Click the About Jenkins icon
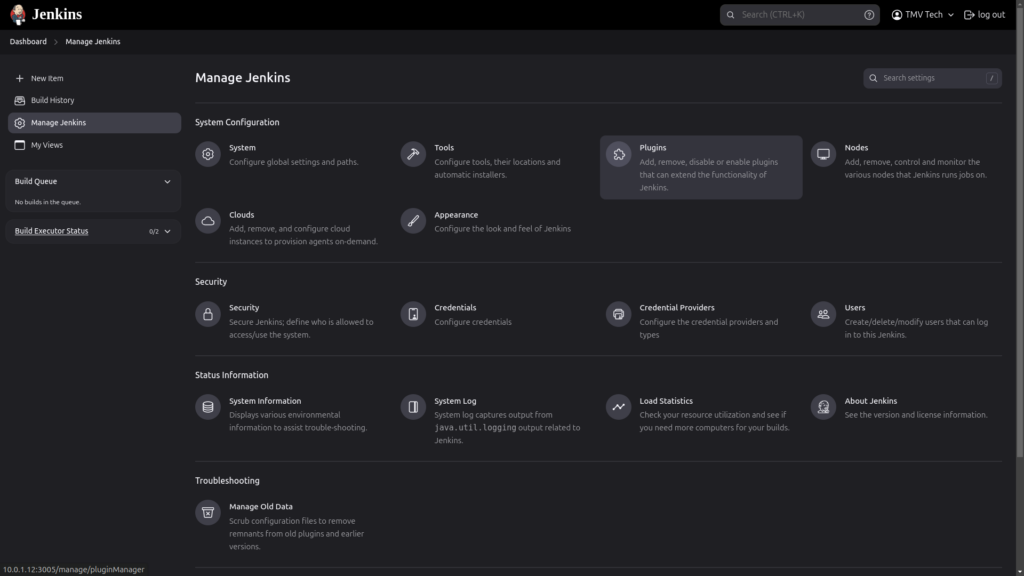 (823, 407)
